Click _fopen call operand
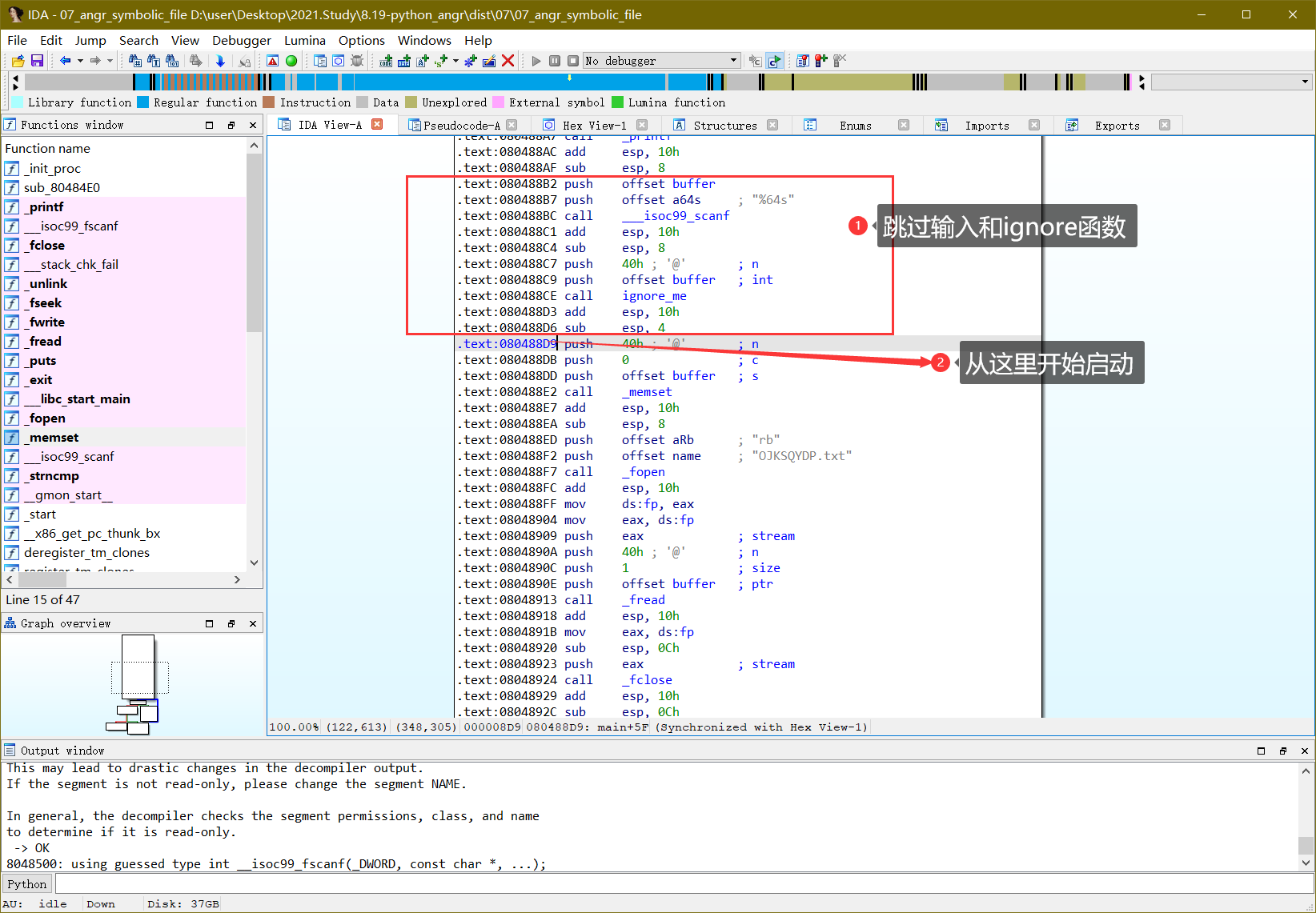The image size is (1316, 913). 644,472
